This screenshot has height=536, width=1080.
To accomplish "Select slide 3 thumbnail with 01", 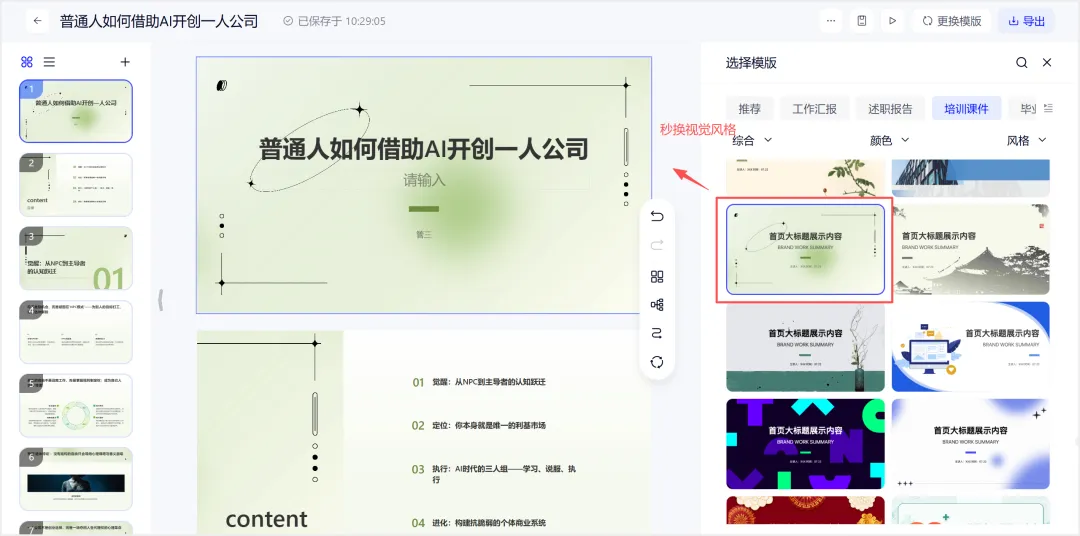I will [76, 258].
